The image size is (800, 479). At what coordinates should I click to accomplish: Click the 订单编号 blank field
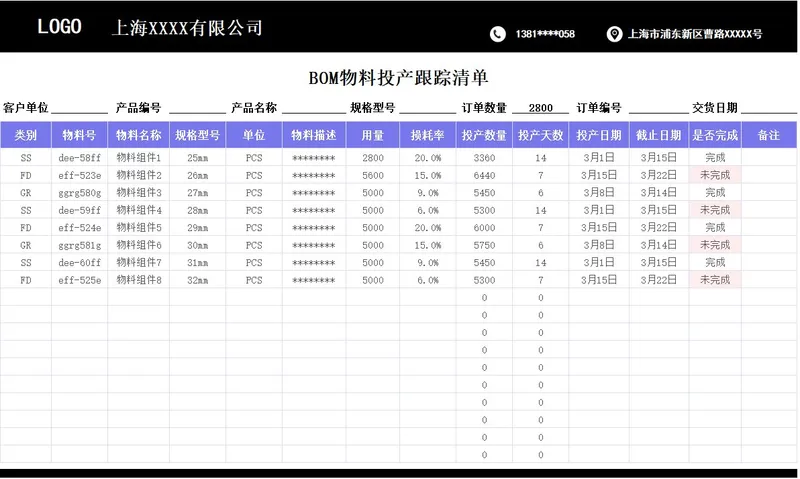pos(659,108)
